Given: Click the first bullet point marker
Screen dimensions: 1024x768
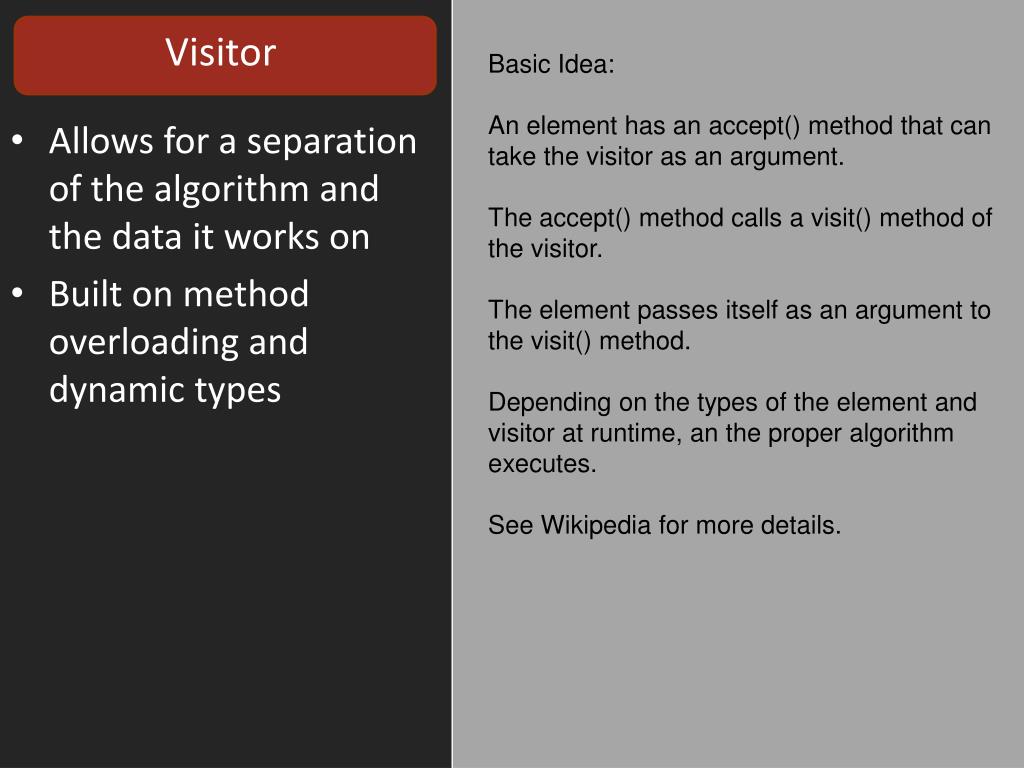Looking at the screenshot, I should point(18,140).
